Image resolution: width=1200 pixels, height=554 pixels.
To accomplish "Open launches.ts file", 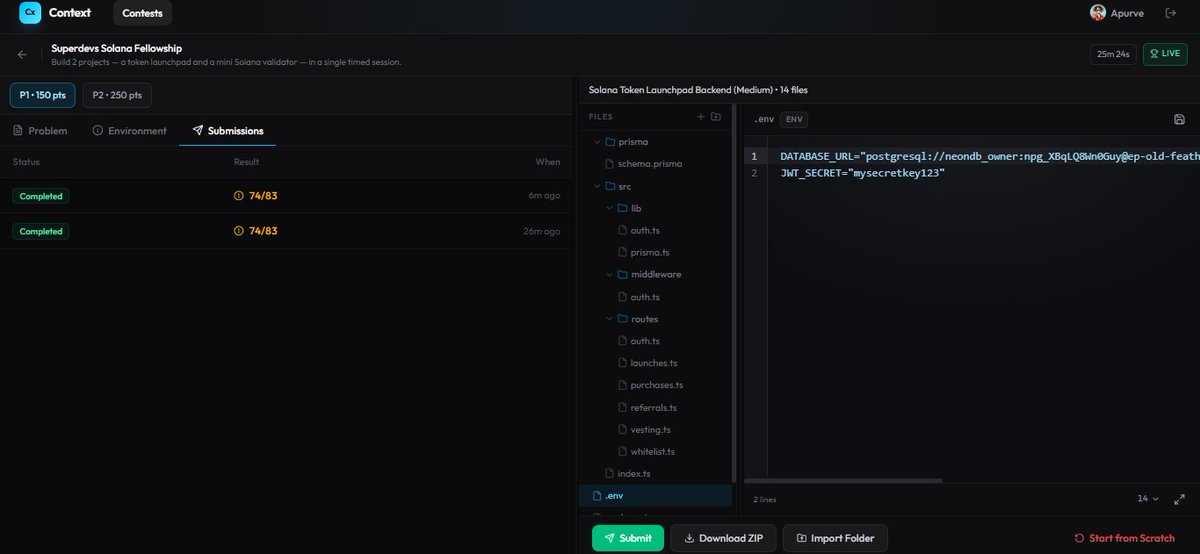I will pos(656,363).
